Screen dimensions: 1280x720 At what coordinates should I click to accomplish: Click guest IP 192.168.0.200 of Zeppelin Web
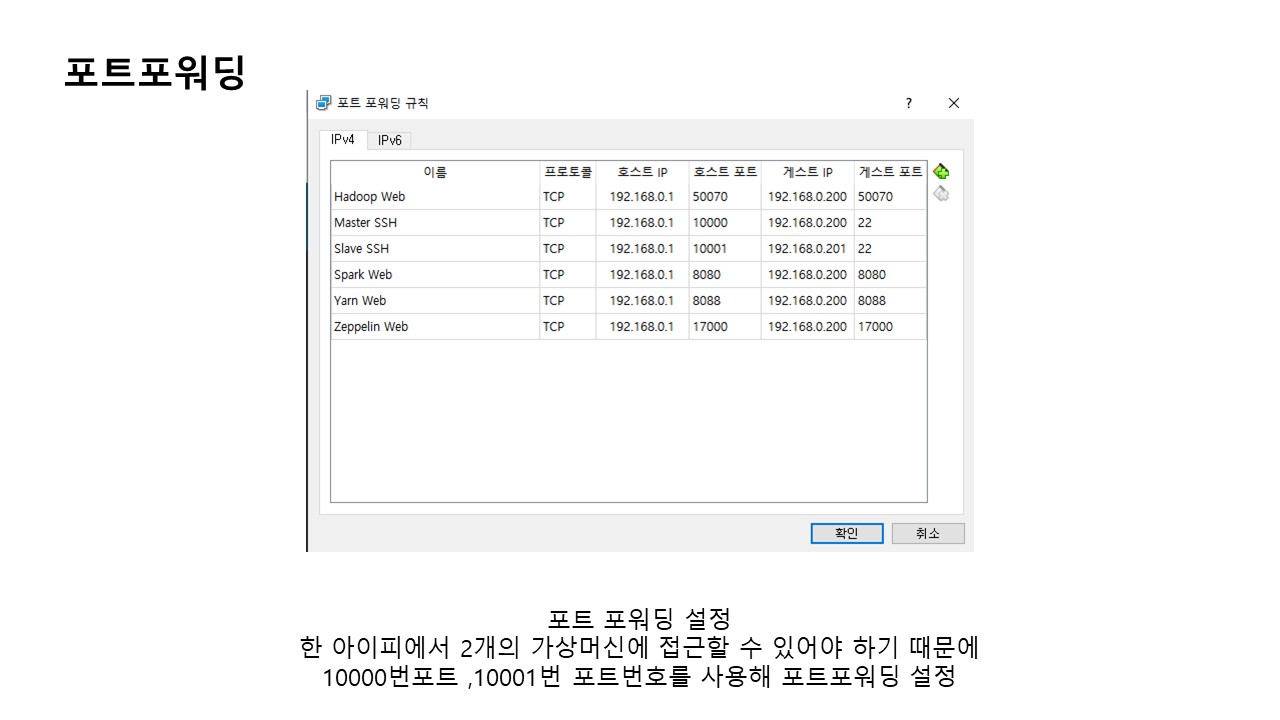[x=807, y=327]
